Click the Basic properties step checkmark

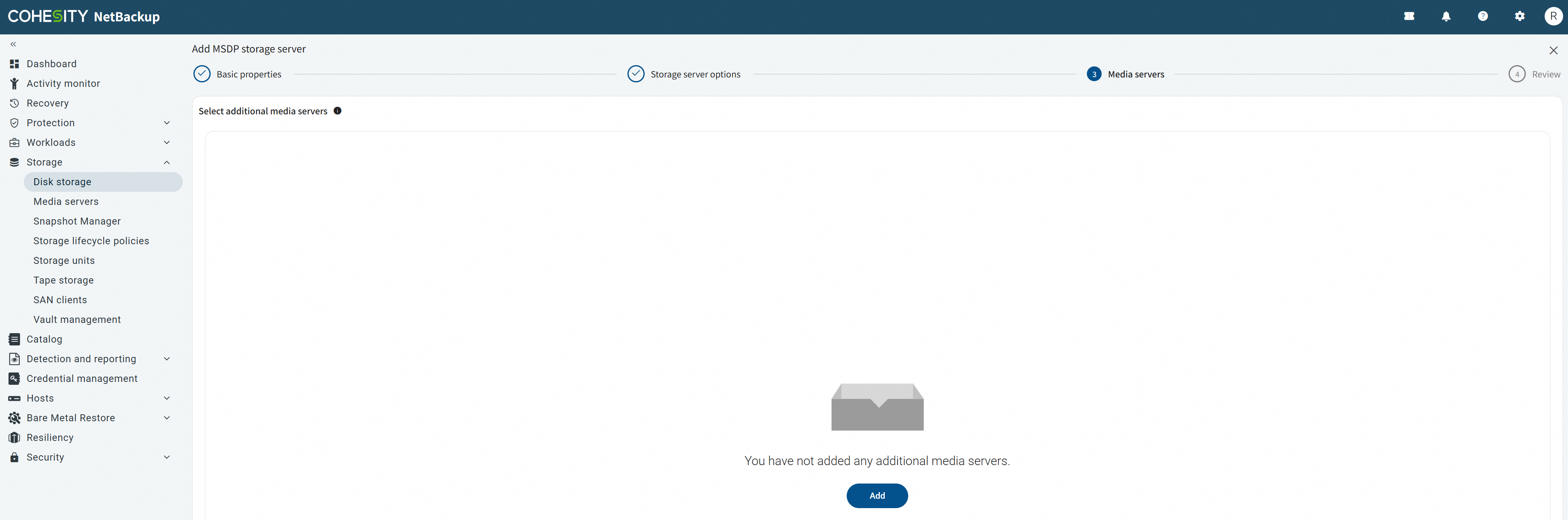202,74
